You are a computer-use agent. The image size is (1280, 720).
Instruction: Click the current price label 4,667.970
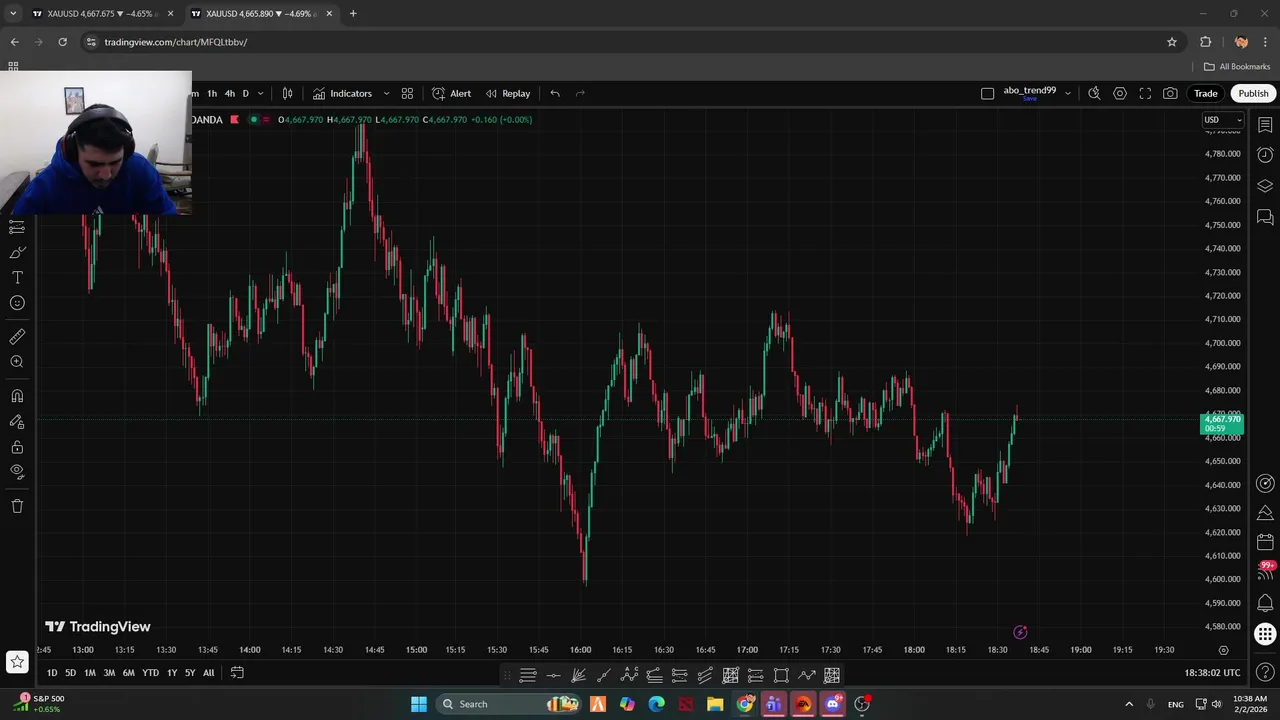coord(1222,424)
